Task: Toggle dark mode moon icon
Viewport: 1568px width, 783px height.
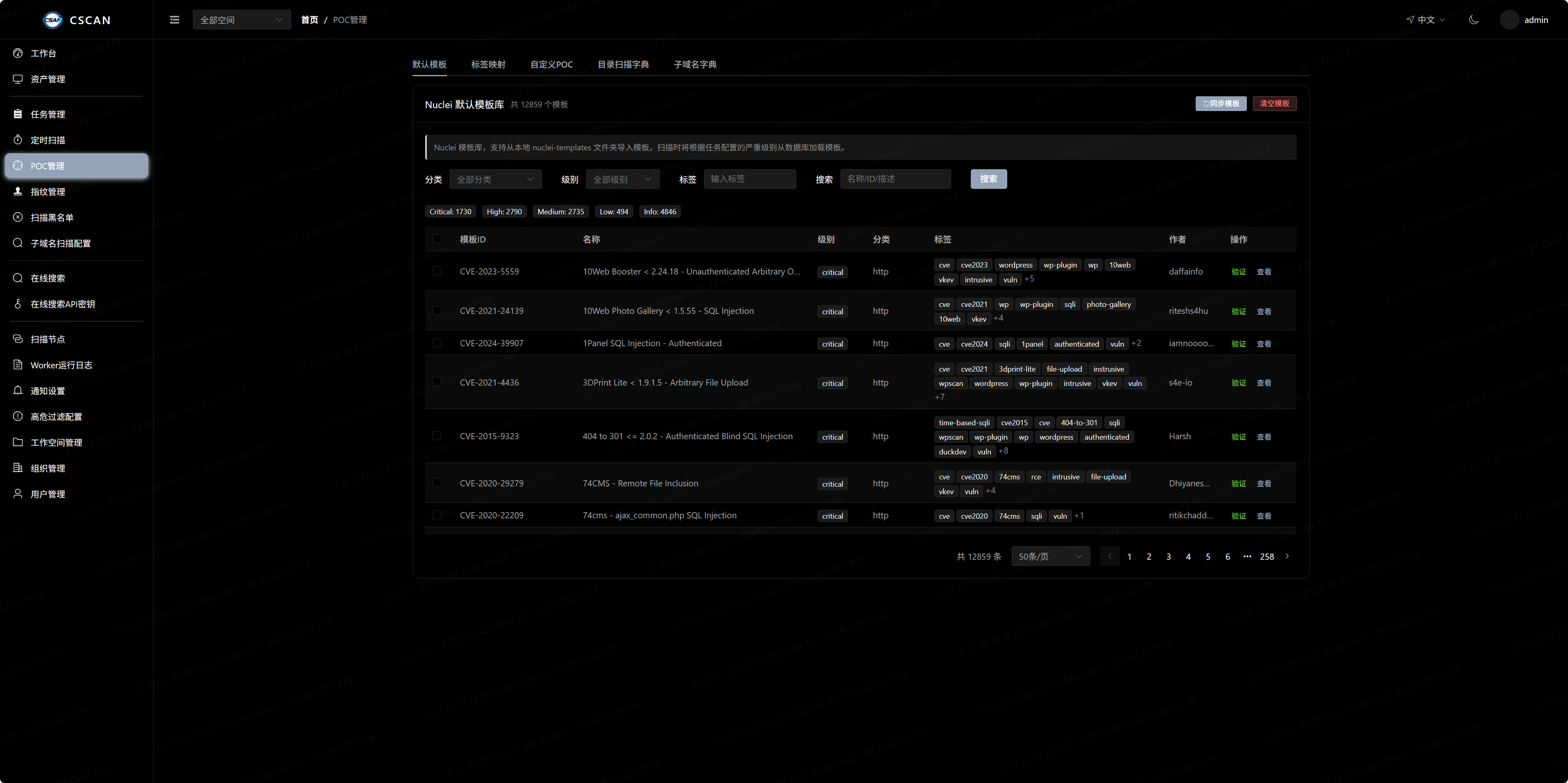Action: tap(1474, 20)
